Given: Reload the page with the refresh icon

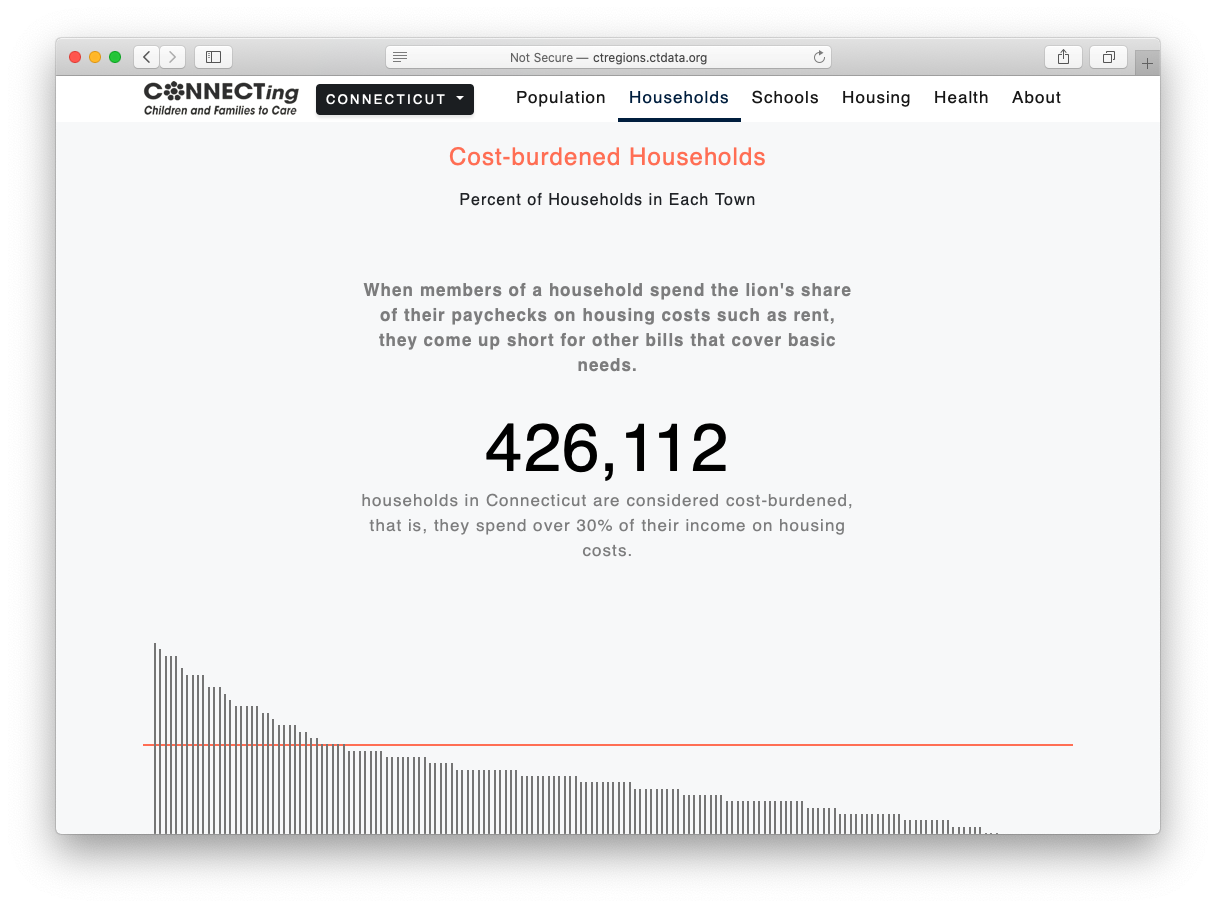Looking at the screenshot, I should point(819,57).
